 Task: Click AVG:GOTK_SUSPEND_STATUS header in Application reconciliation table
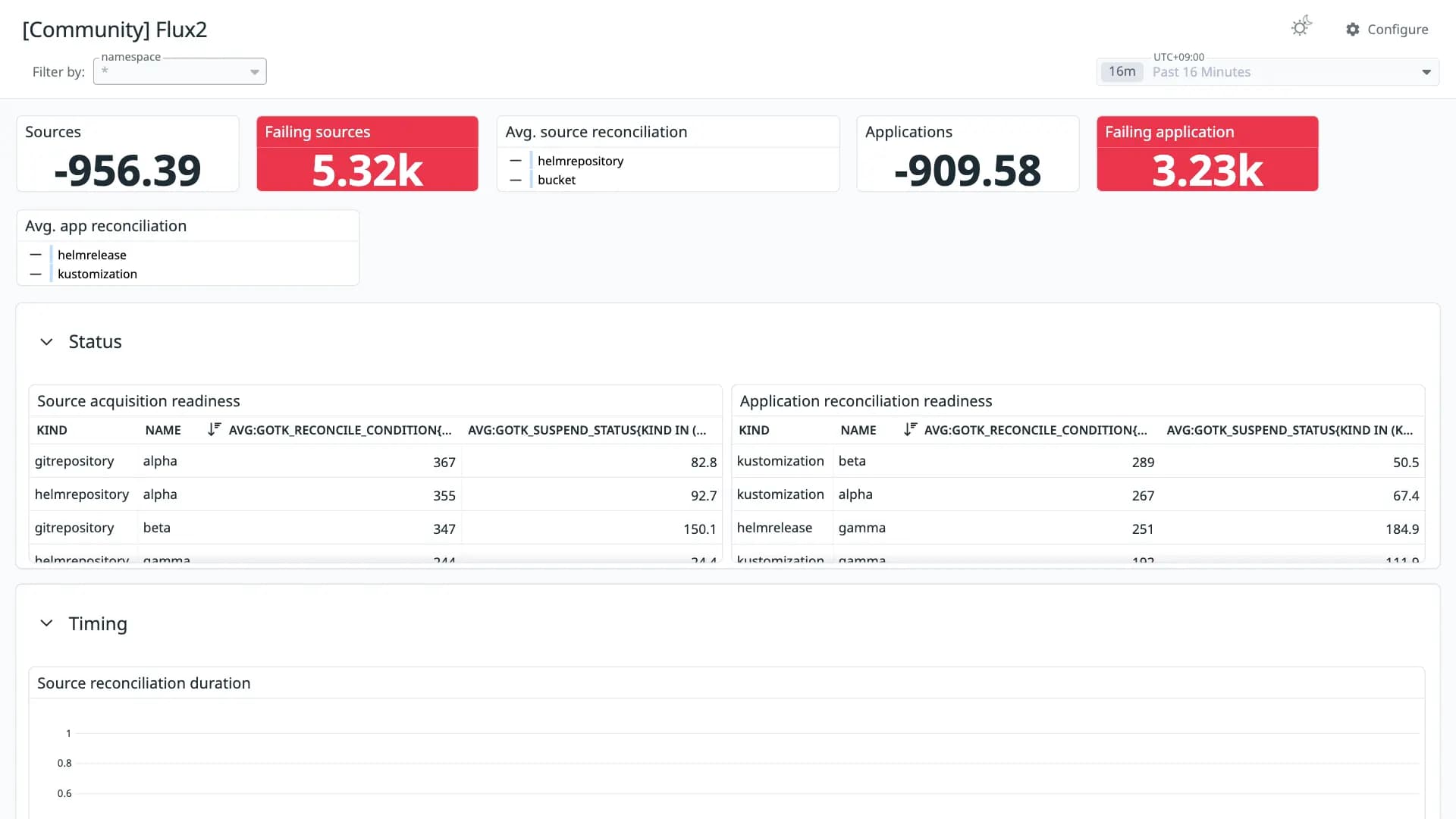(1290, 430)
